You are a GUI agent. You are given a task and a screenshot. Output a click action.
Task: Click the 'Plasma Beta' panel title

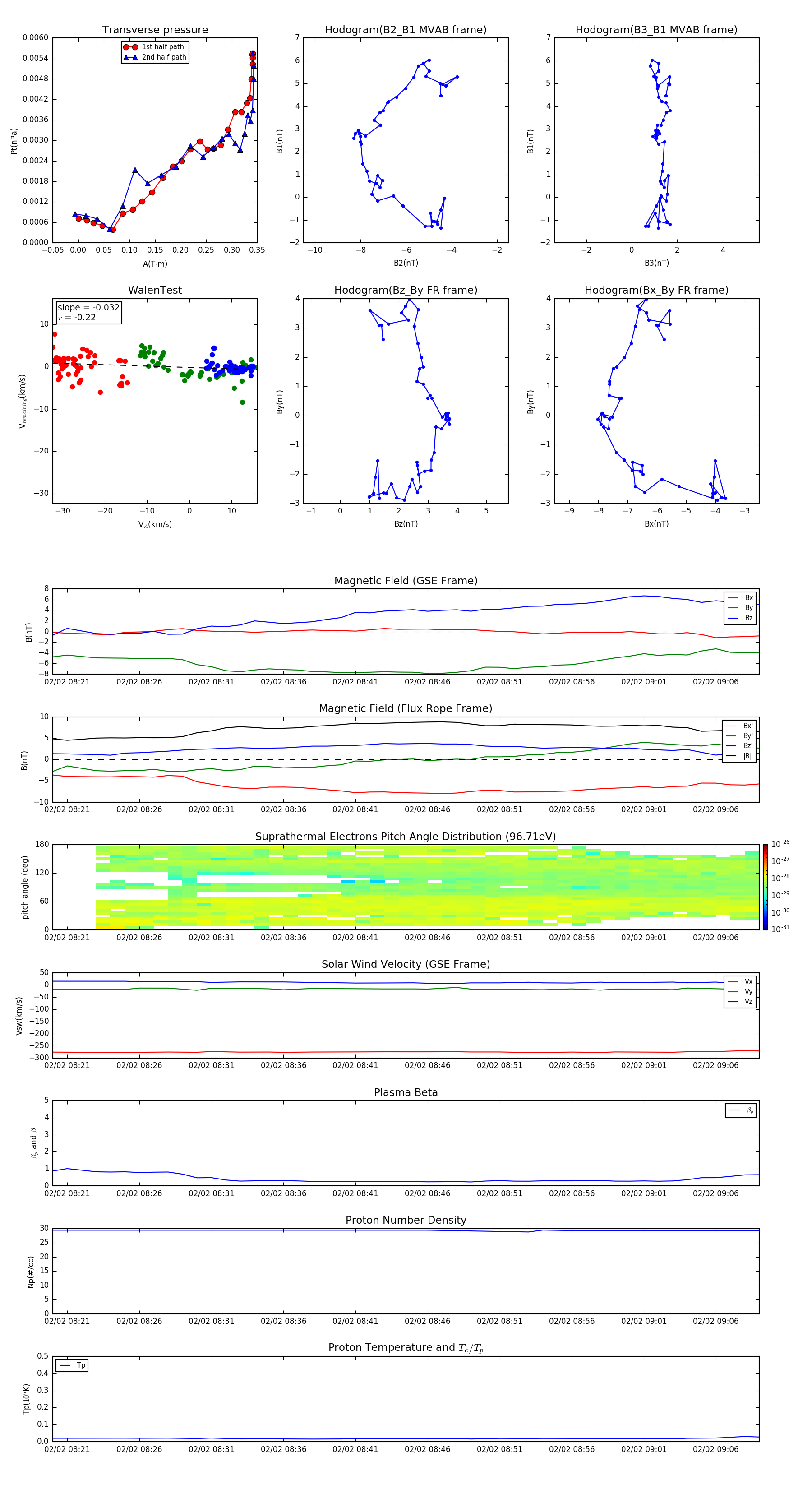click(x=406, y=1092)
